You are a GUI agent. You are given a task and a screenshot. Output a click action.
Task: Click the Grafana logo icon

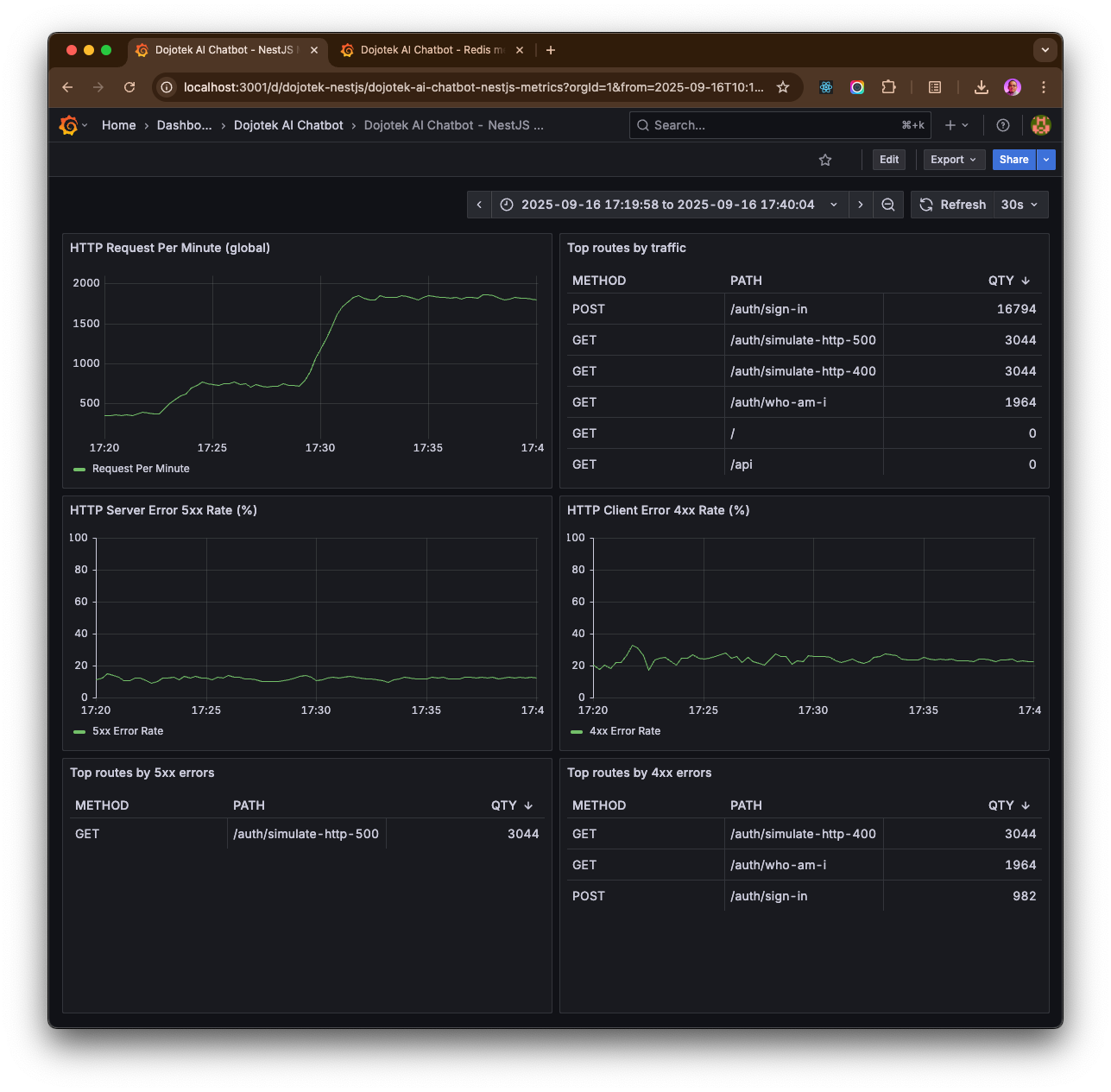(68, 125)
